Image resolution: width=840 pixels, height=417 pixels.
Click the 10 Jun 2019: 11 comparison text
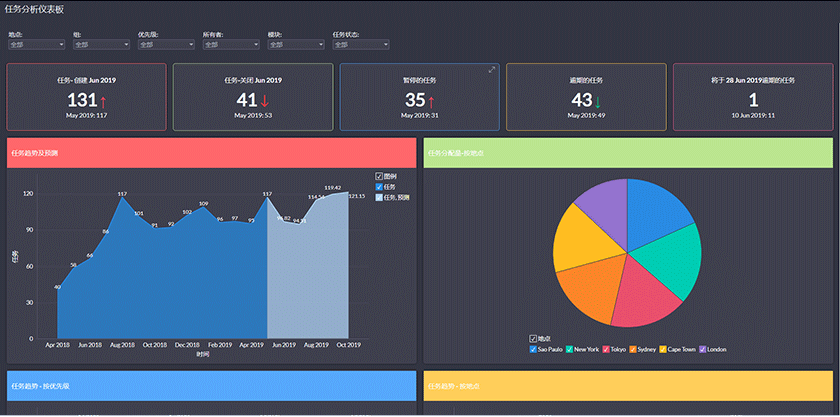pos(753,115)
